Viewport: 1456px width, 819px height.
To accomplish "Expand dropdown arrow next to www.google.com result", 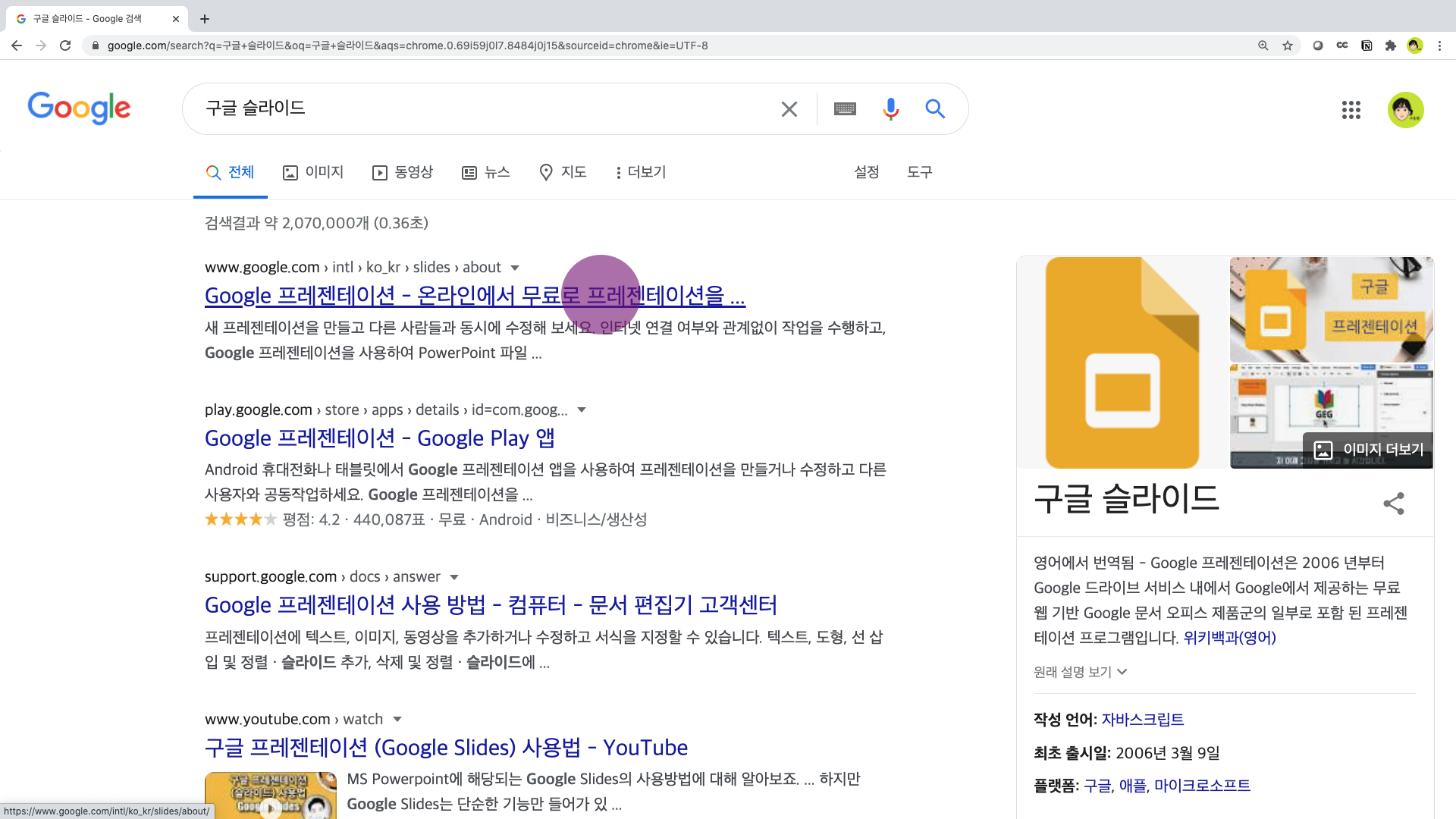I will [515, 268].
